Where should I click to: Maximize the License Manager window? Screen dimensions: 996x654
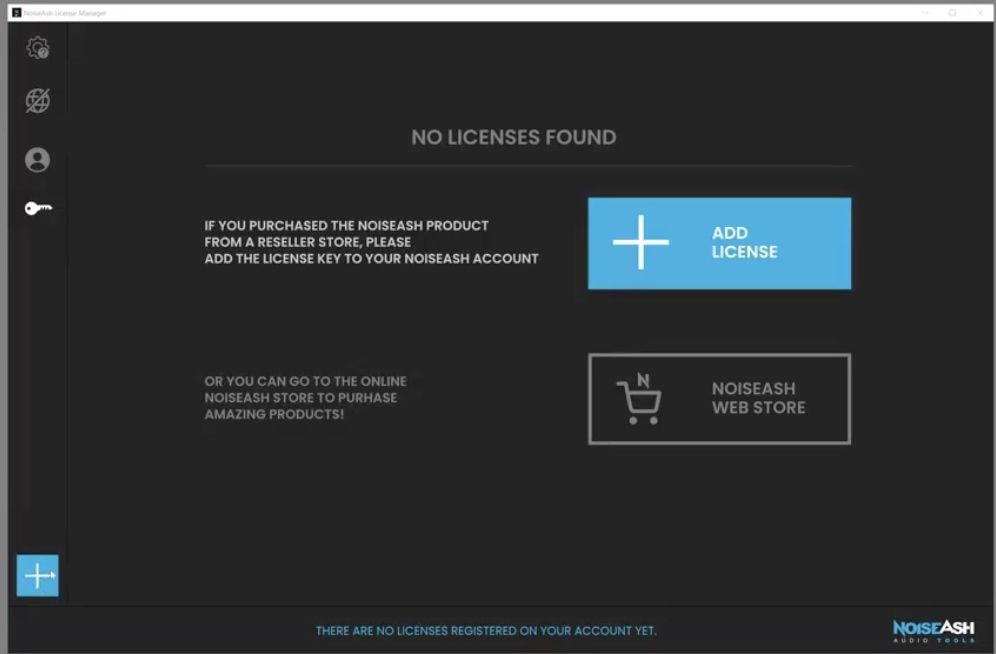[952, 13]
